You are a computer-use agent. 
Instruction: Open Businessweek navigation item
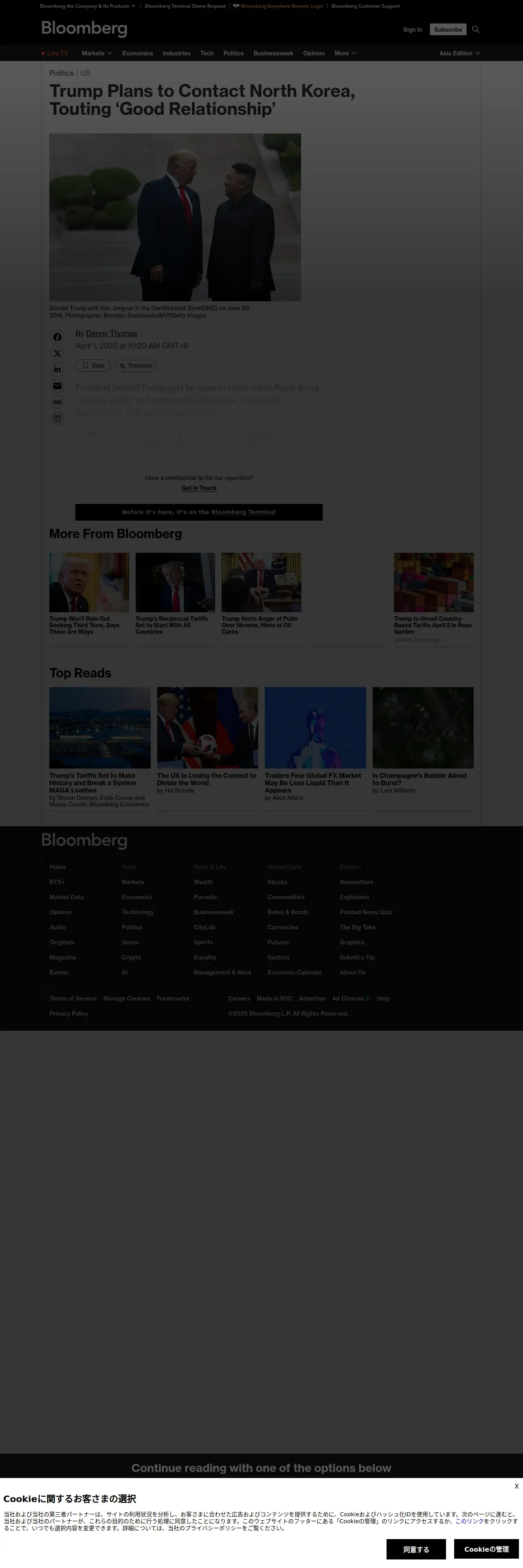coord(273,54)
